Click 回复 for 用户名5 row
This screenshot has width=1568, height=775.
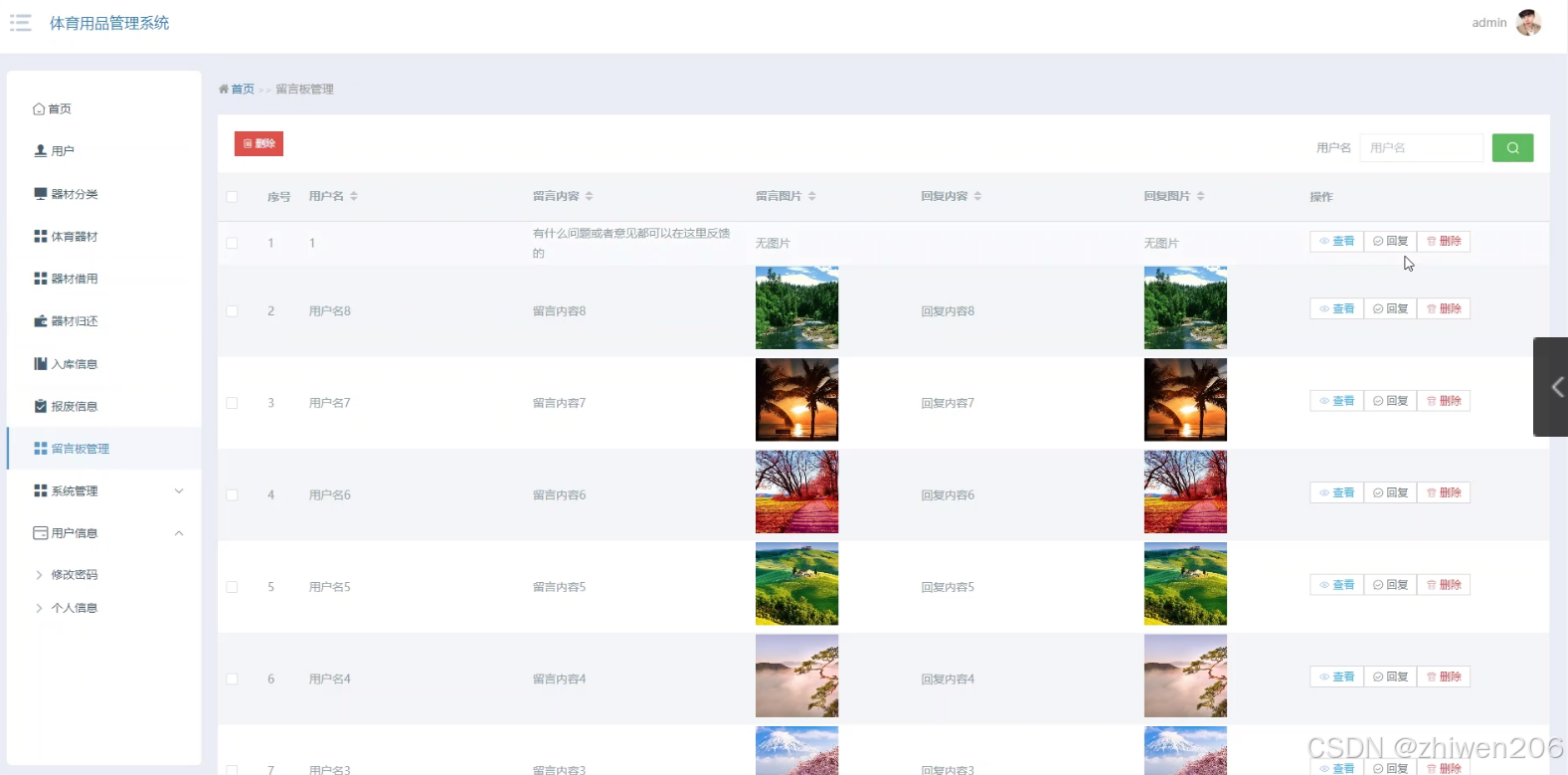click(1390, 585)
